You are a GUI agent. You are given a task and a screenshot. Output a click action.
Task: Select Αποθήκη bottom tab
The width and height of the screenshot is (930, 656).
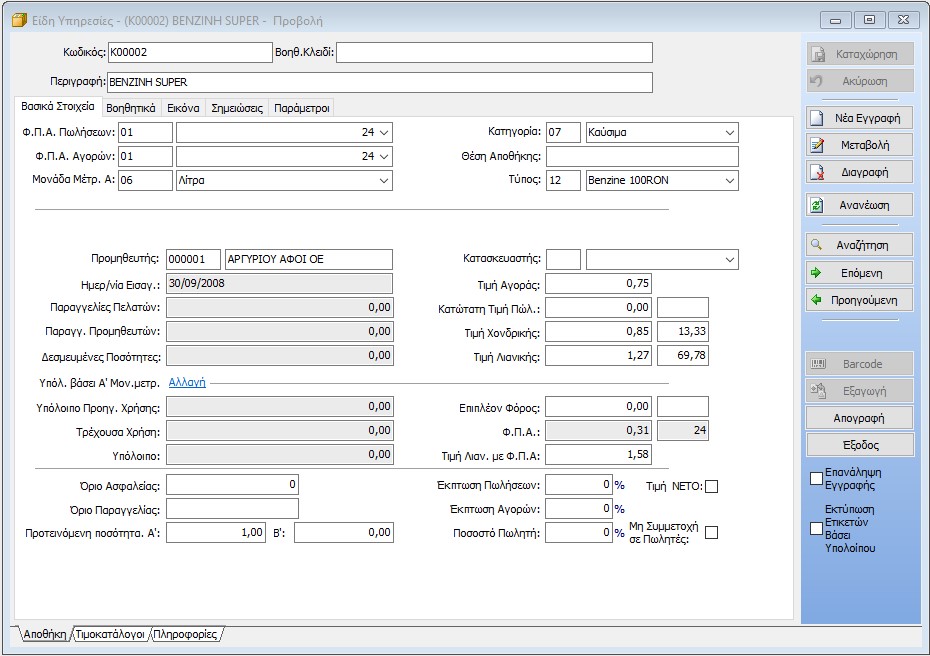(x=44, y=634)
